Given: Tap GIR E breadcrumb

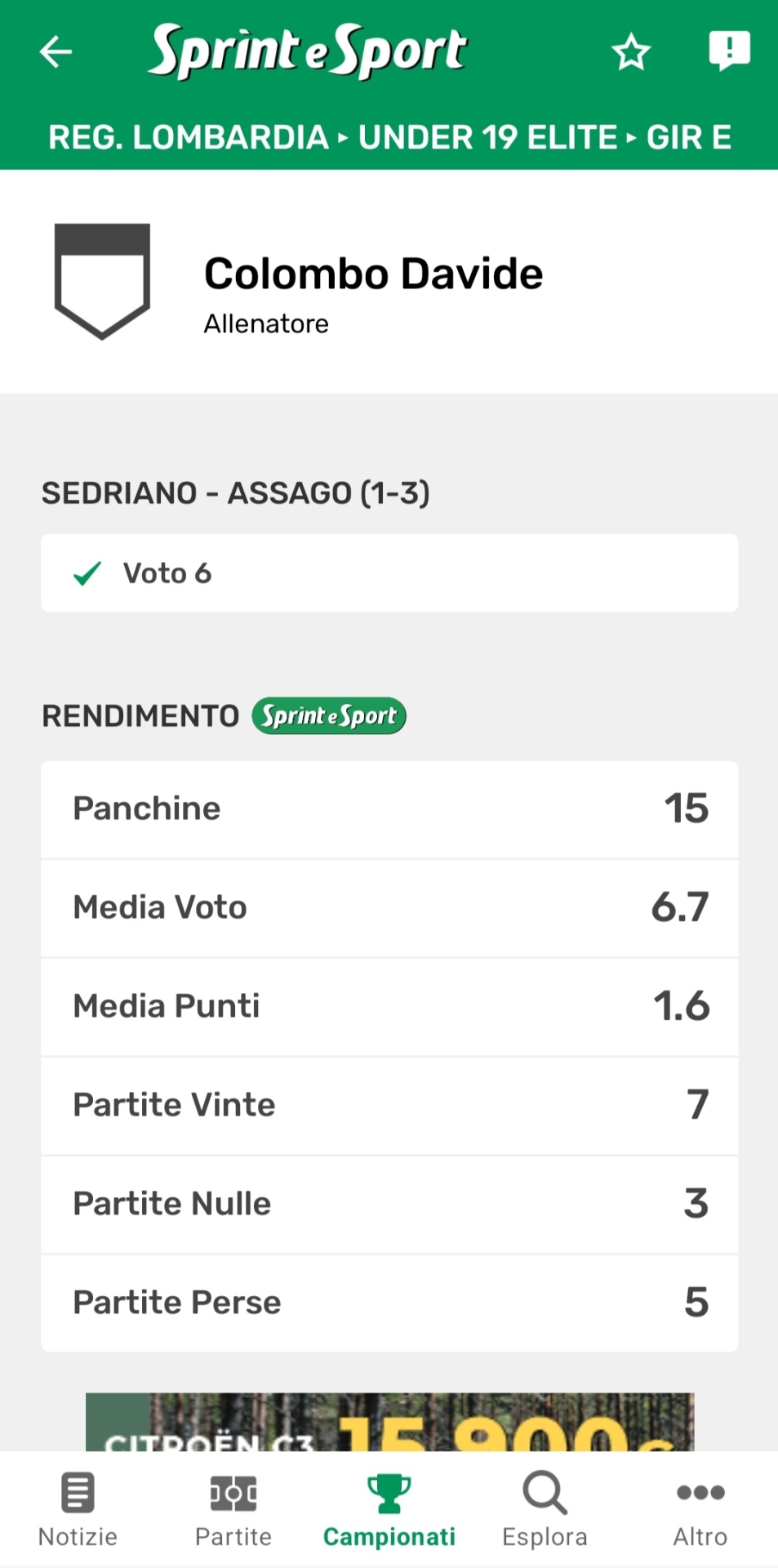Looking at the screenshot, I should coord(688,137).
